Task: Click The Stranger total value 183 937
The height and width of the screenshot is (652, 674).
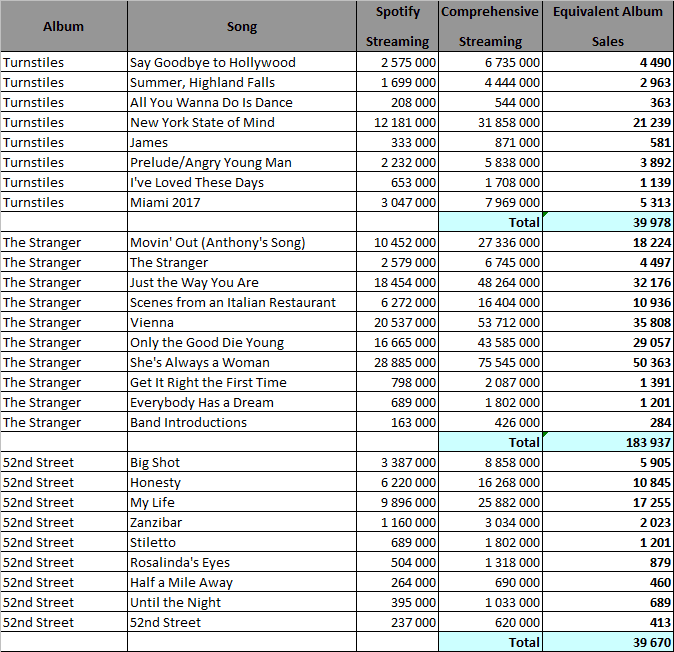Action: (x=608, y=442)
